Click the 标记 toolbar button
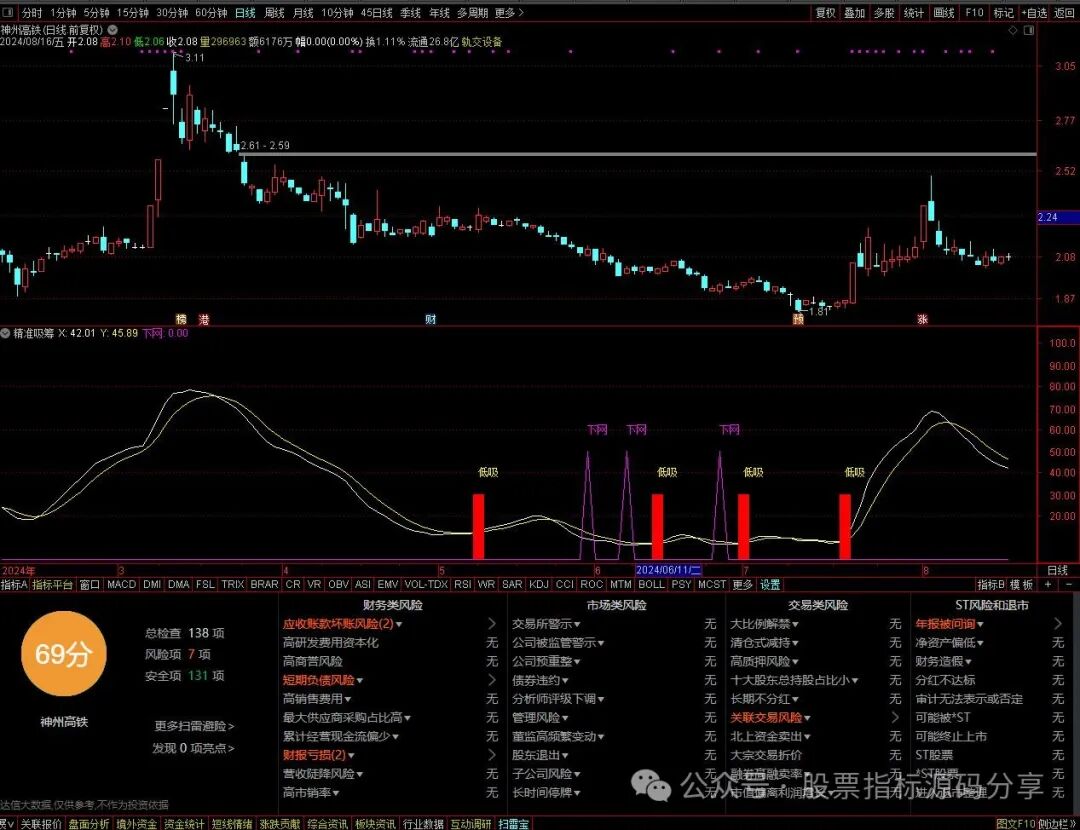The image size is (1080, 830). (1004, 12)
